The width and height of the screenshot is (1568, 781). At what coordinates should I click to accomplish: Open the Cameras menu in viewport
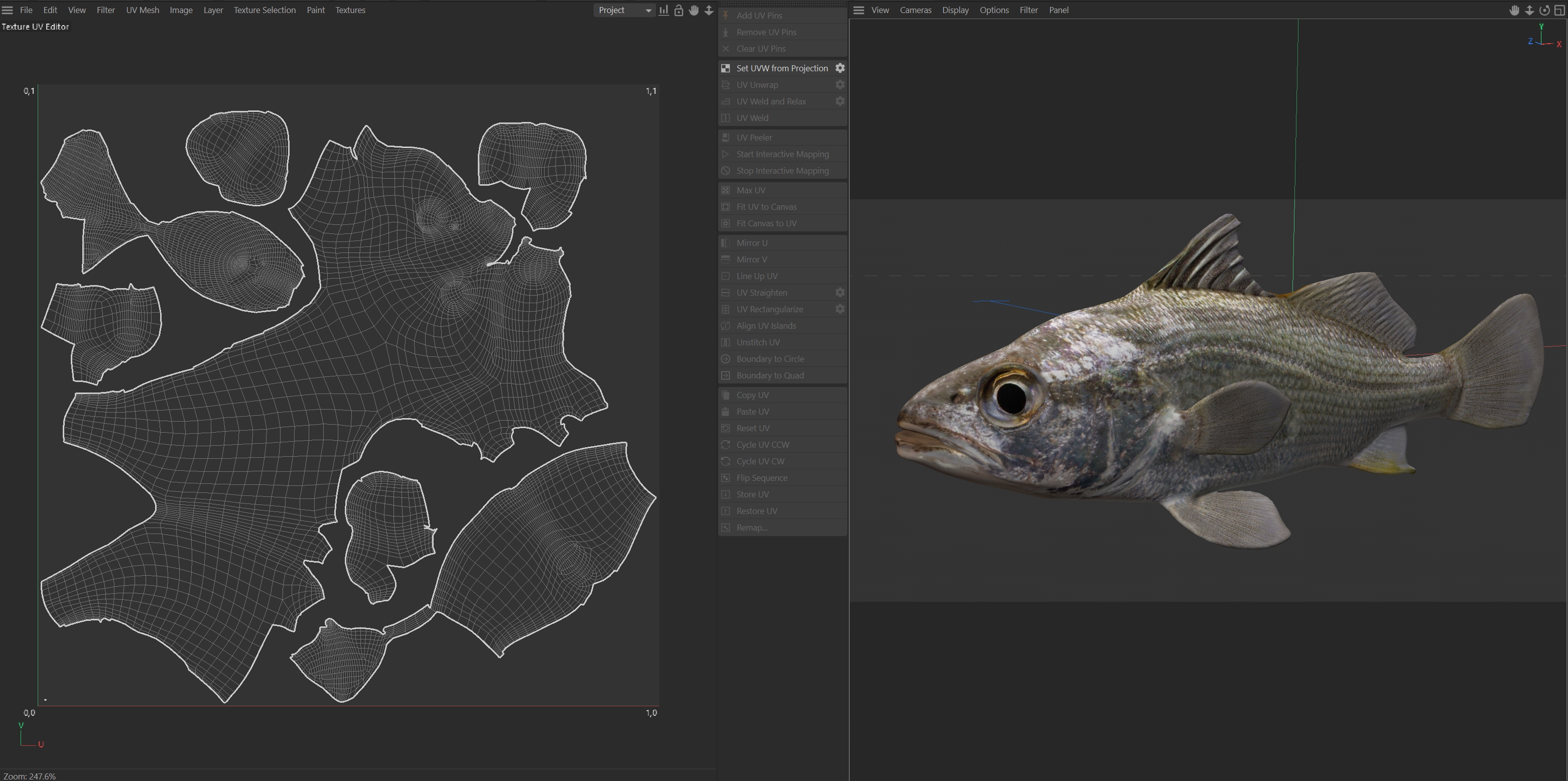pyautogui.click(x=916, y=10)
